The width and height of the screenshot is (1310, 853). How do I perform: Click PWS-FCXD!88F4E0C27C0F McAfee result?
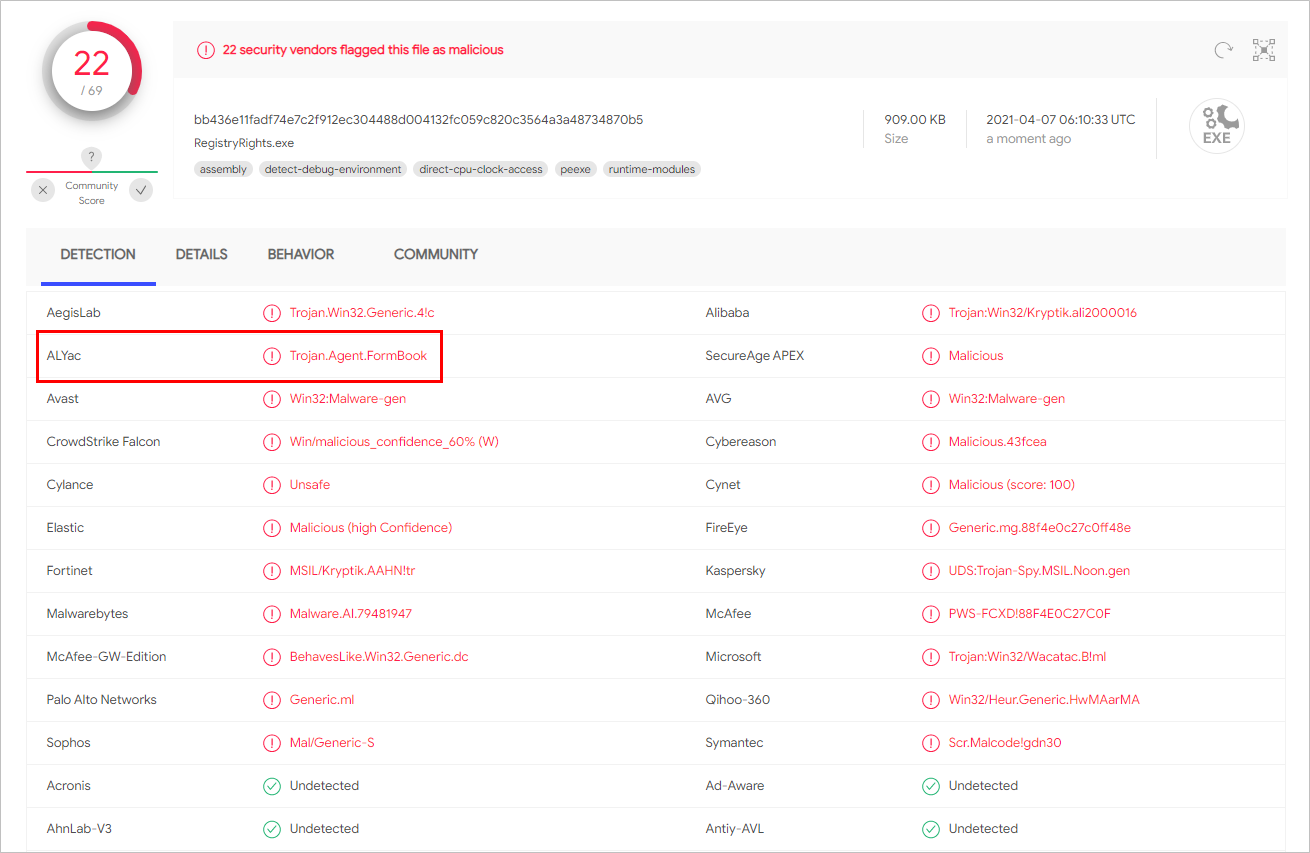pyautogui.click(x=1030, y=614)
